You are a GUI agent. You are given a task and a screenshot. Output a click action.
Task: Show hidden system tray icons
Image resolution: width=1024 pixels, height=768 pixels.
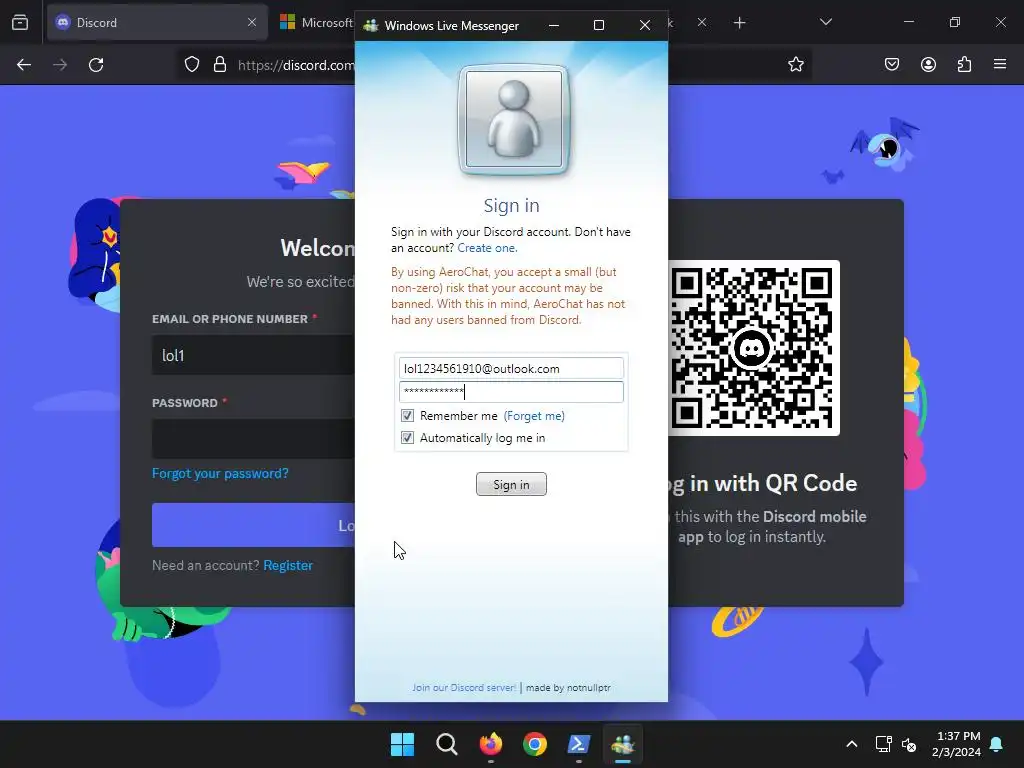click(x=852, y=744)
